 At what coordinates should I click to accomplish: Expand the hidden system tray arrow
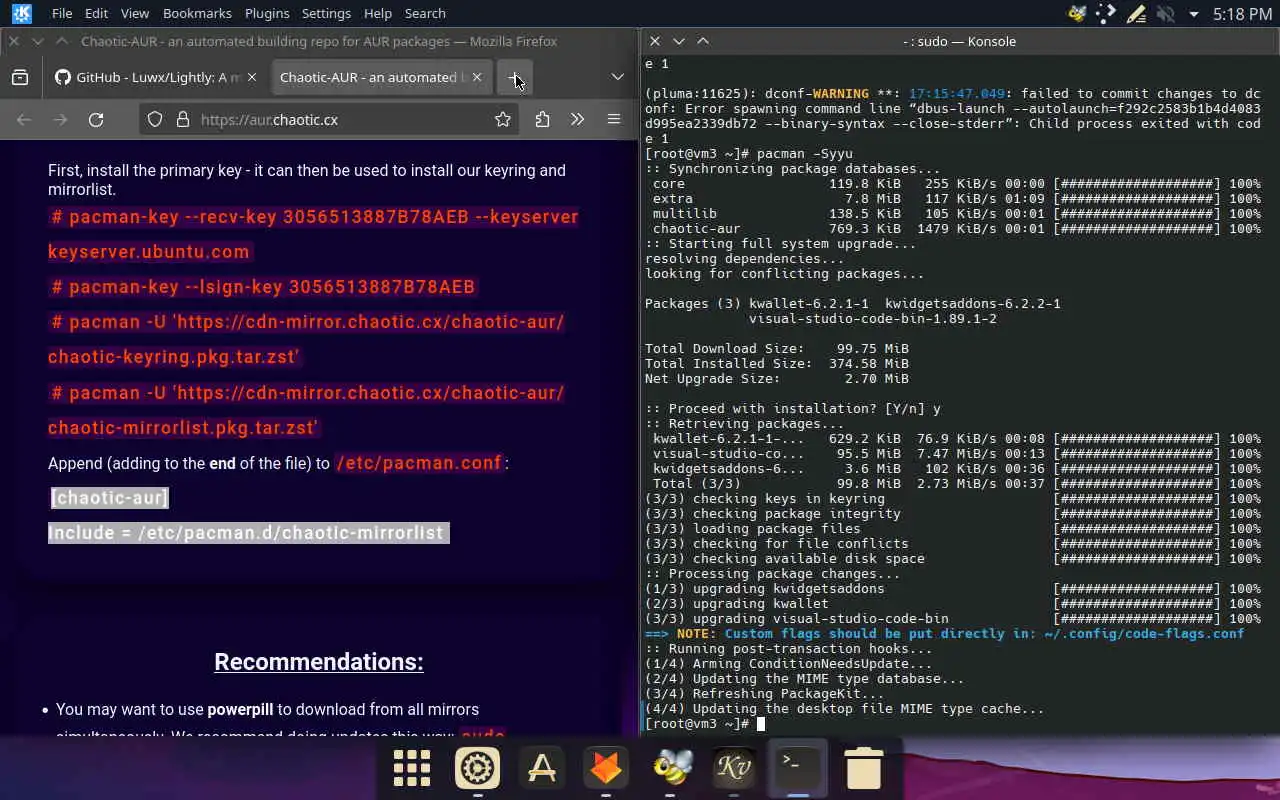1193,14
